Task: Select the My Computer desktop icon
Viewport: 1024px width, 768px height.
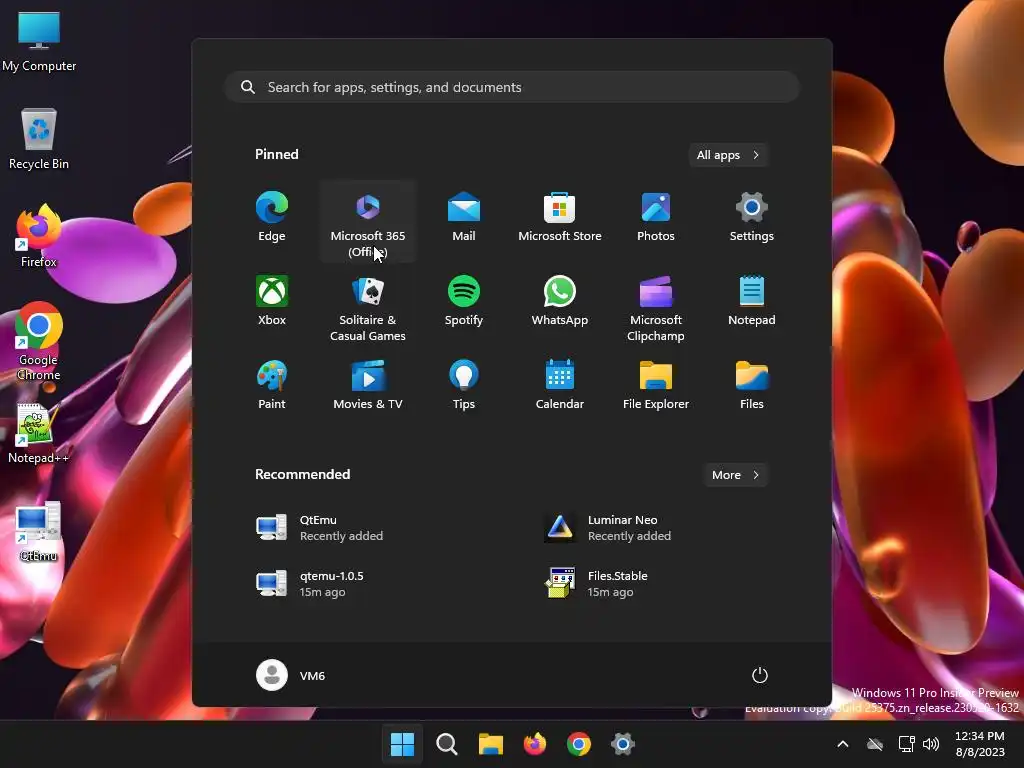Action: [x=39, y=41]
